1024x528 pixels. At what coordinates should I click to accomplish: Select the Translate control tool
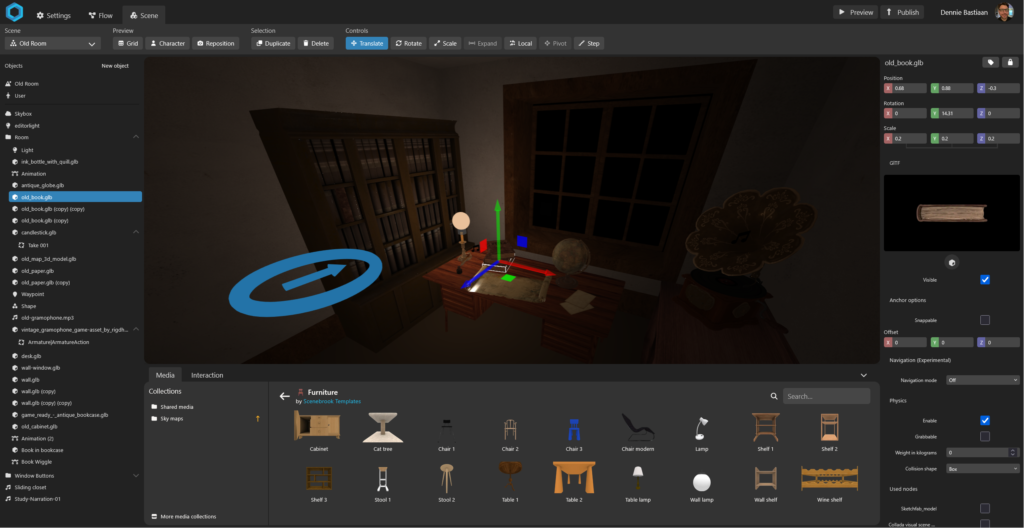[366, 44]
